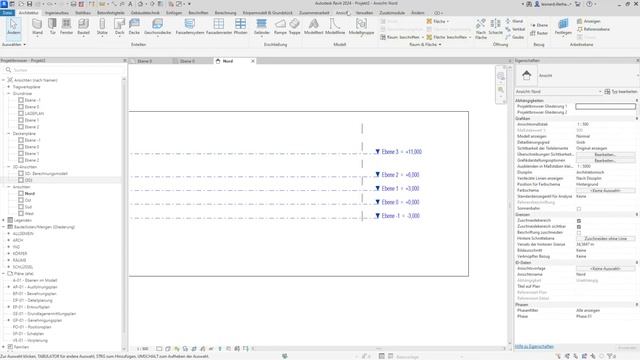
Task: Click the Fassadenraster curtain grid tool
Action: click(x=219, y=27)
